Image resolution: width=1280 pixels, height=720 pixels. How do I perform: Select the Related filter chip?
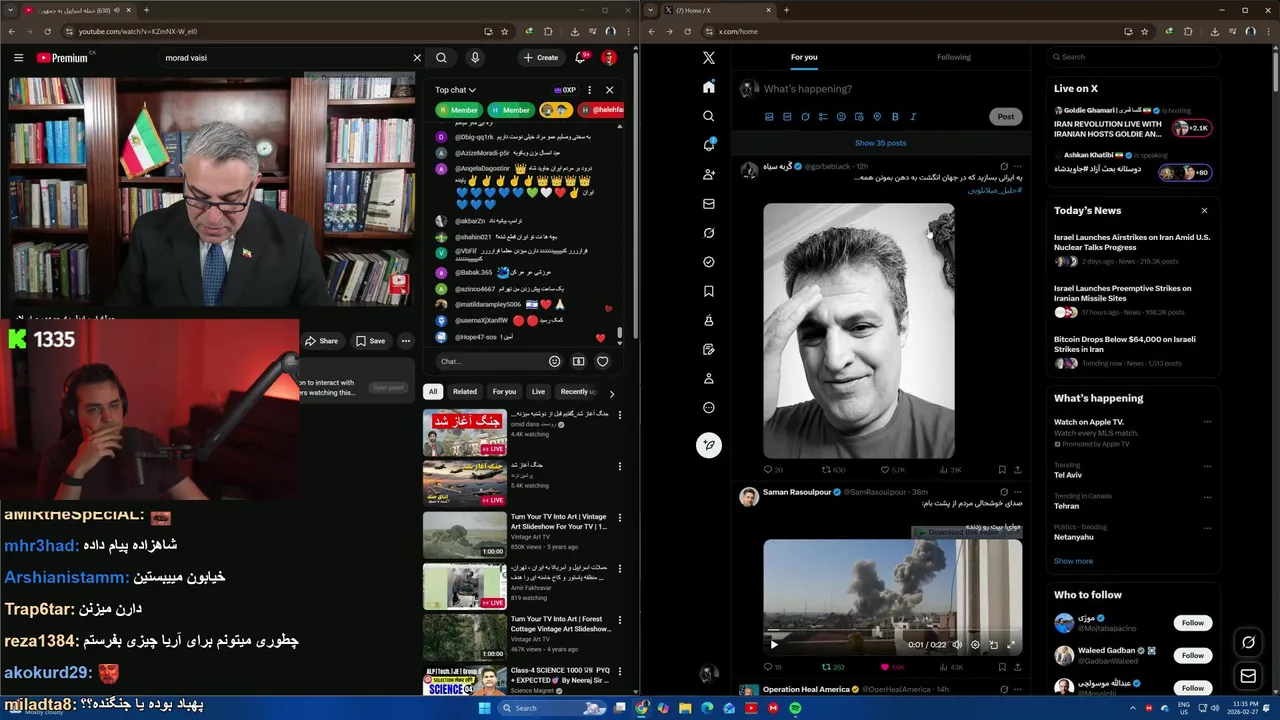point(465,392)
